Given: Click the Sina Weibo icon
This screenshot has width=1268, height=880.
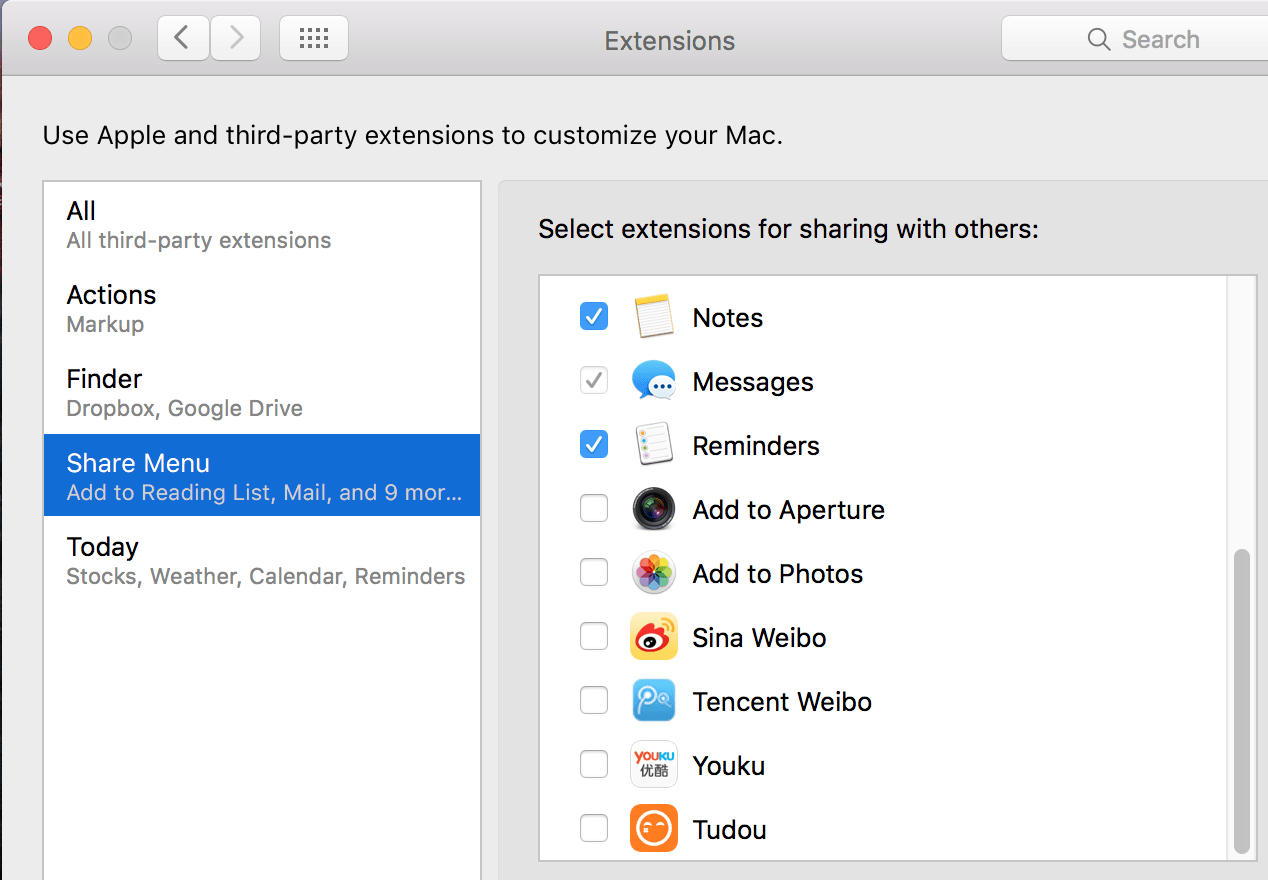Looking at the screenshot, I should coord(654,638).
